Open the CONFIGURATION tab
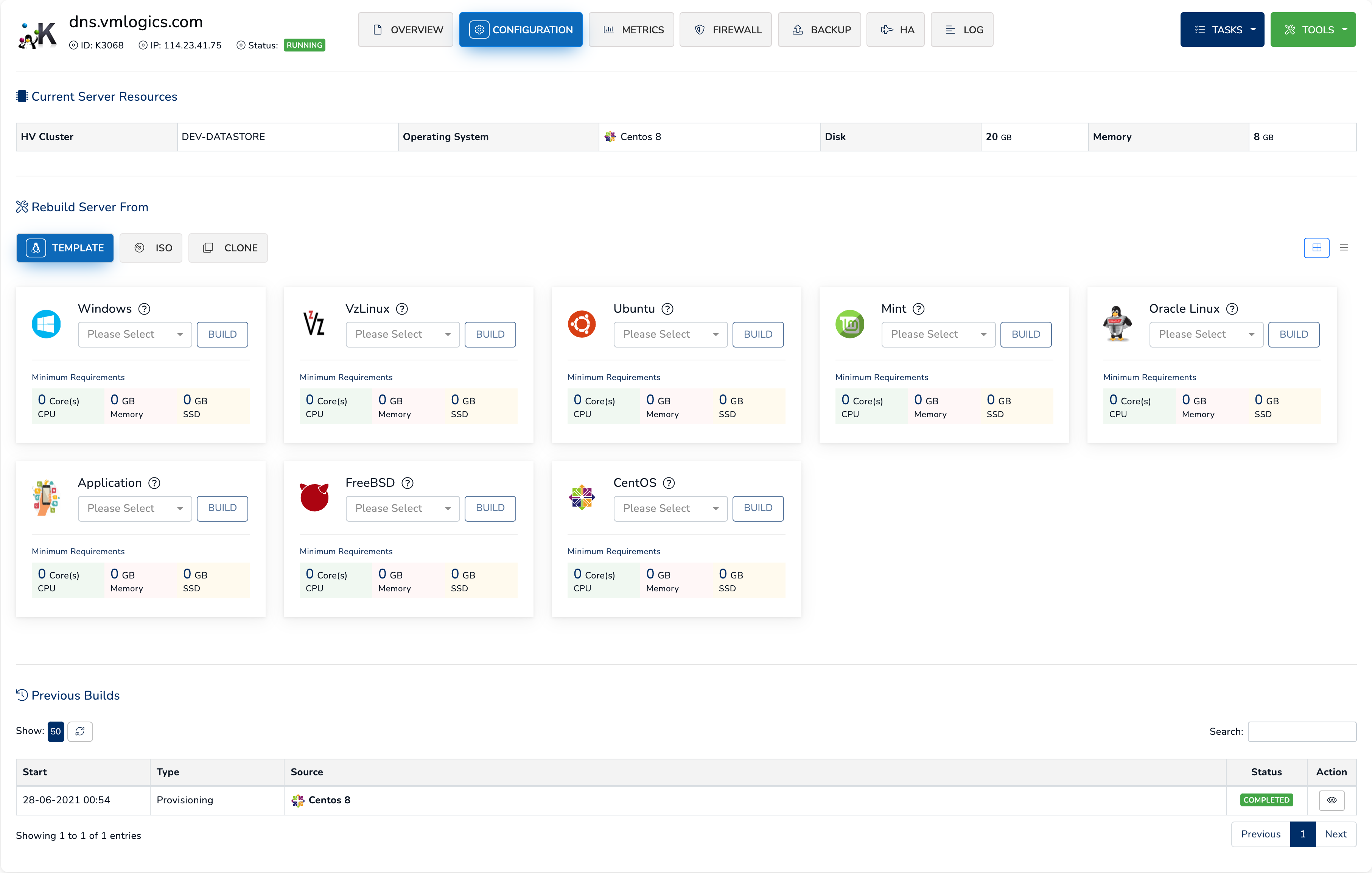1372x873 pixels. point(521,30)
